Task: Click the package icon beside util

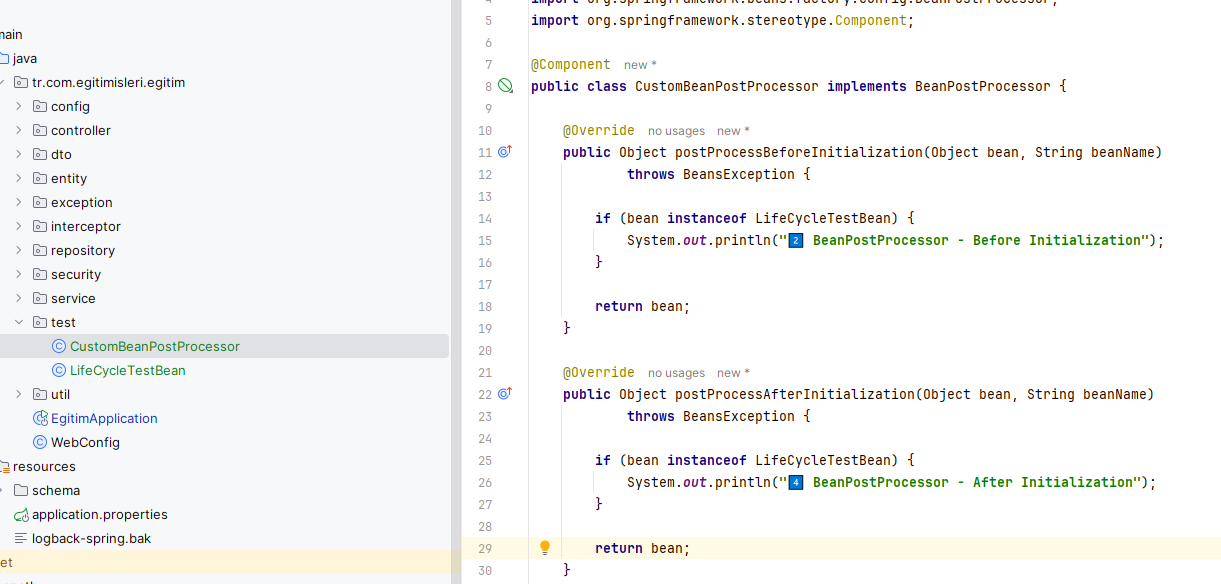Action: click(x=37, y=394)
